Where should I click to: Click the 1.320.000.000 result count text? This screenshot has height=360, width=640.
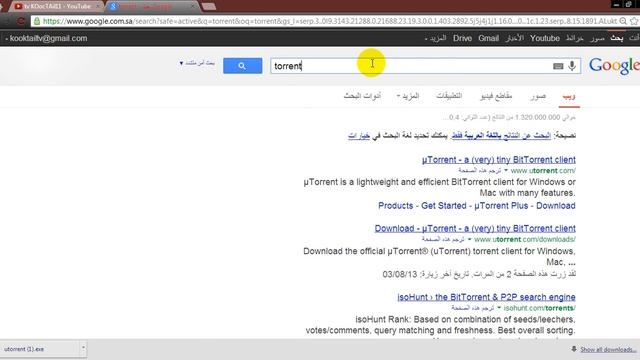click(x=538, y=118)
